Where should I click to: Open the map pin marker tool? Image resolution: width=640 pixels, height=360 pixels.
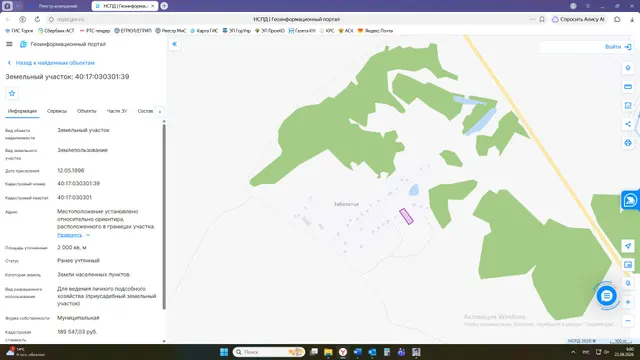tap(628, 68)
